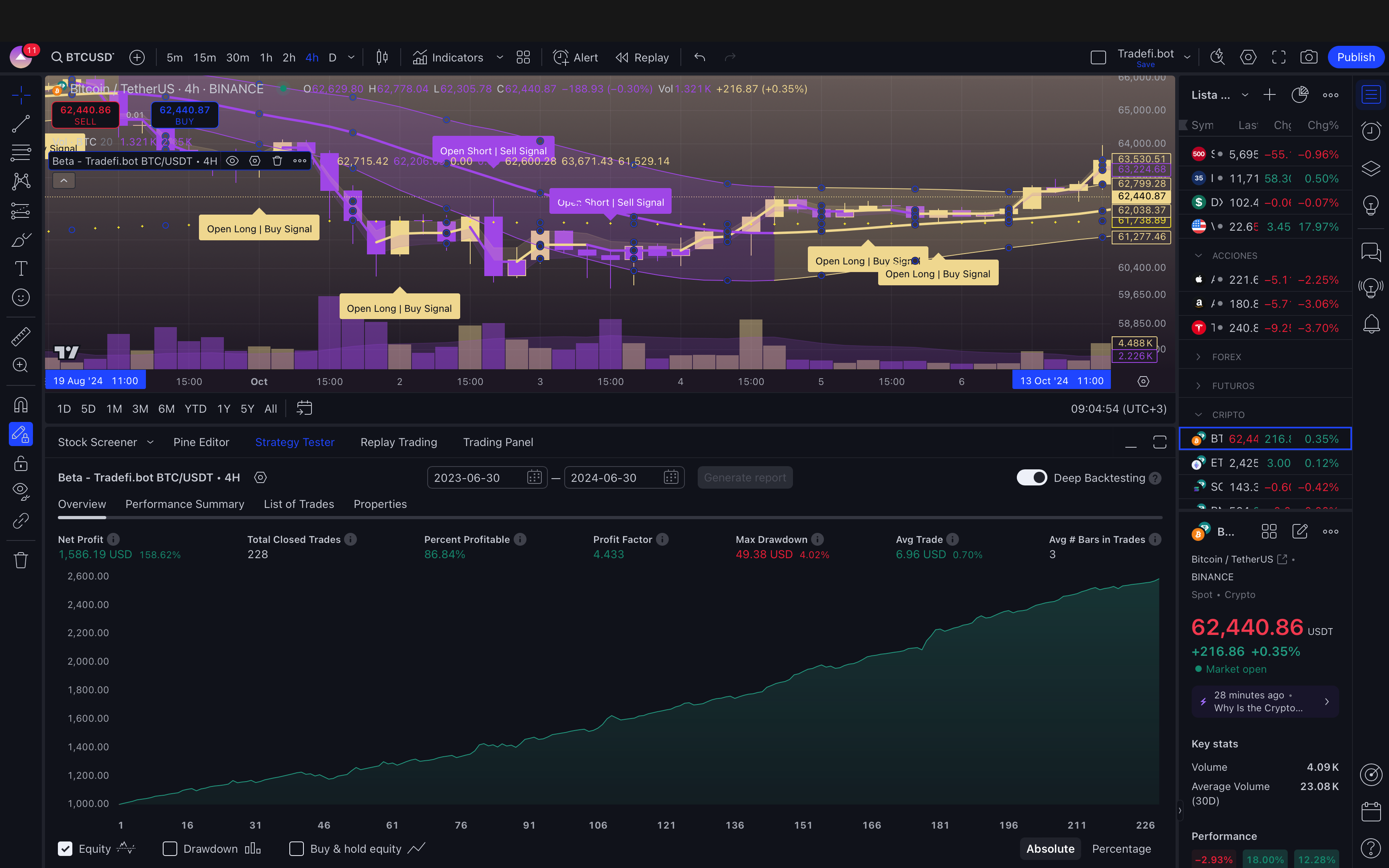Viewport: 1389px width, 868px height.
Task: Open the Indicators dialog
Action: (449, 57)
